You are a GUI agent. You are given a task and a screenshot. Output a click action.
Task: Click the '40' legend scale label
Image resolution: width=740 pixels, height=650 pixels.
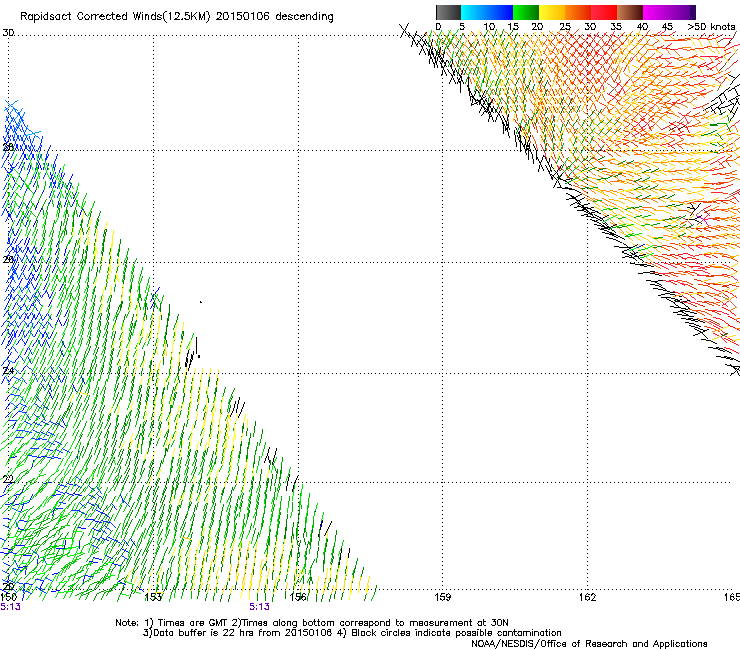pos(642,27)
